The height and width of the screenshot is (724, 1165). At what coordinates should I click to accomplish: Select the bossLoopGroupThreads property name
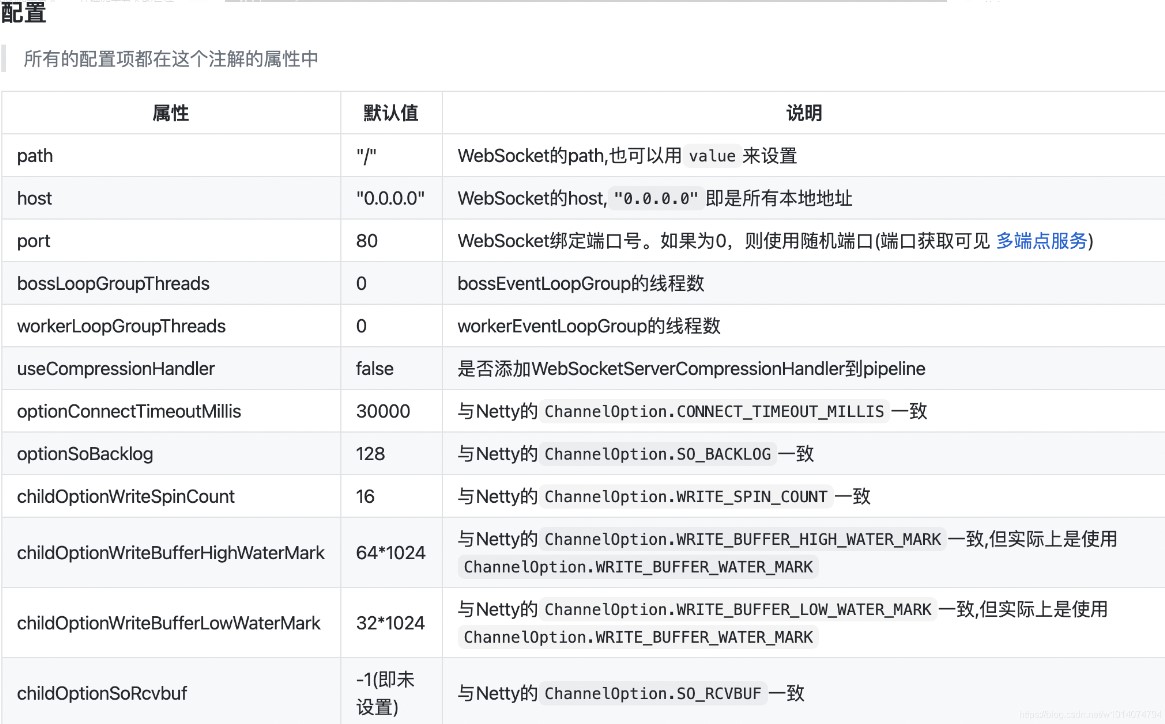(x=113, y=284)
